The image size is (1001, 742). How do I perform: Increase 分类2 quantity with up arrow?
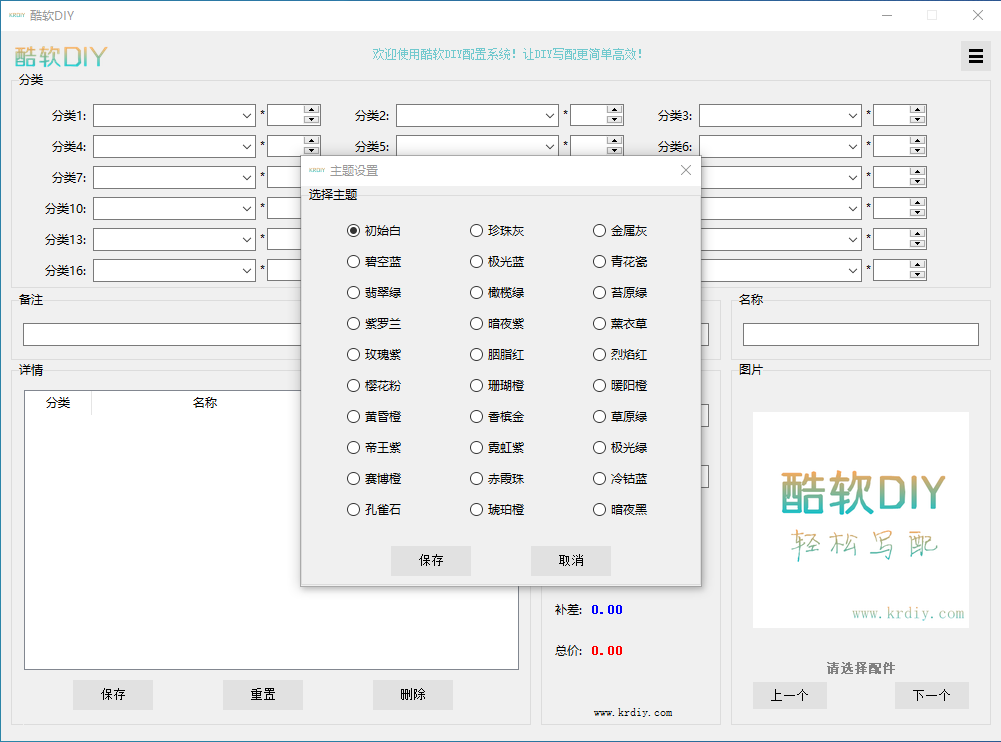coord(614,110)
